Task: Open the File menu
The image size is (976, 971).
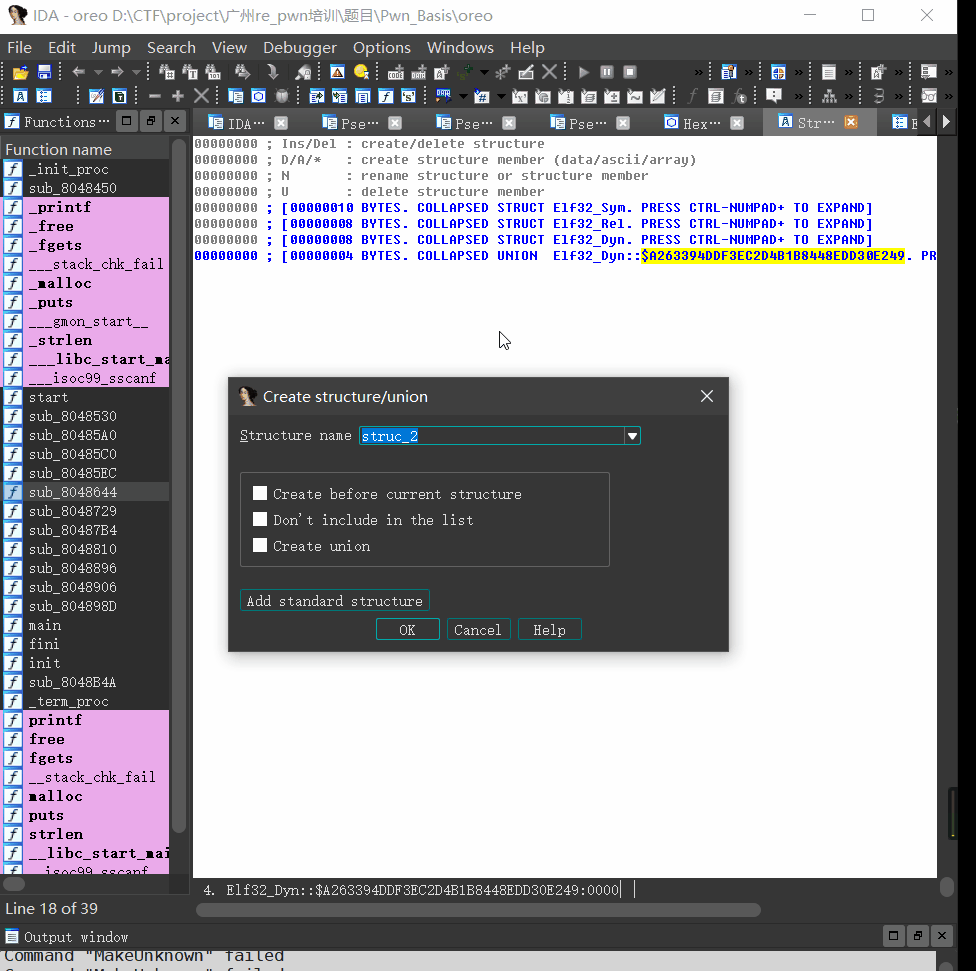Action: pos(19,47)
